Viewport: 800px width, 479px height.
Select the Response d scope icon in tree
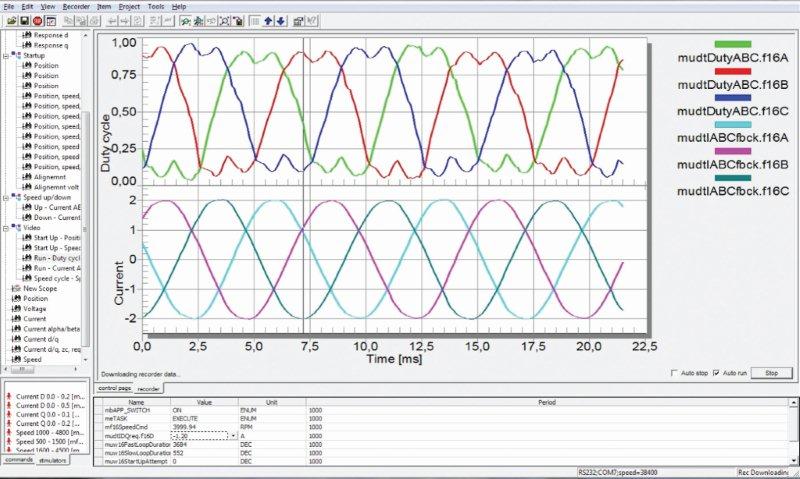(x=27, y=36)
